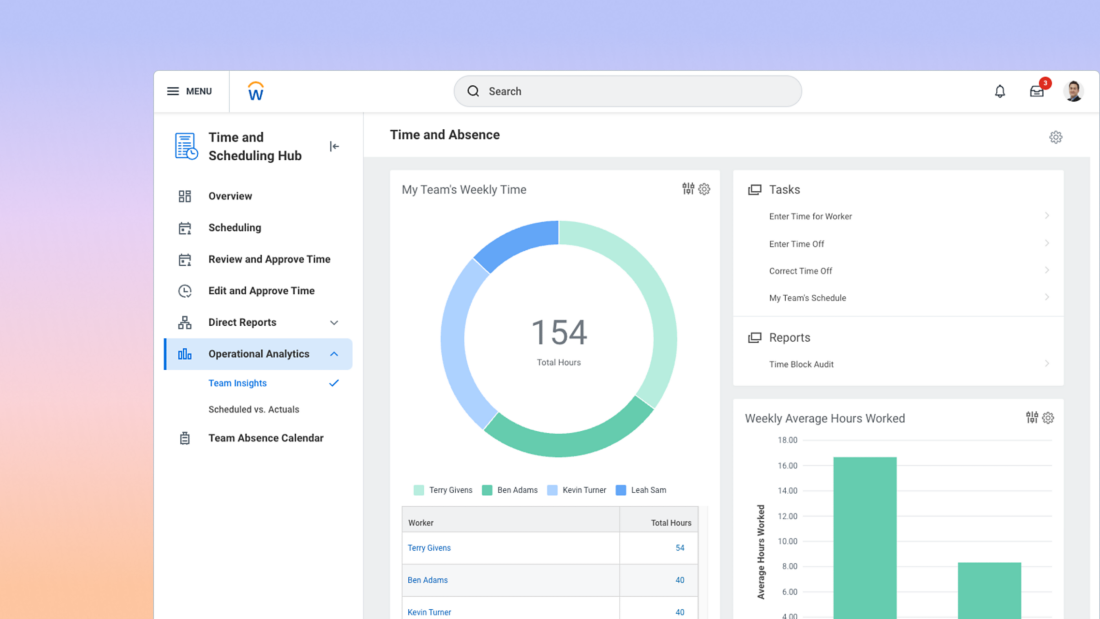Select Scheduled vs. Actuals in sidebar
This screenshot has height=619, width=1100.
pos(254,409)
